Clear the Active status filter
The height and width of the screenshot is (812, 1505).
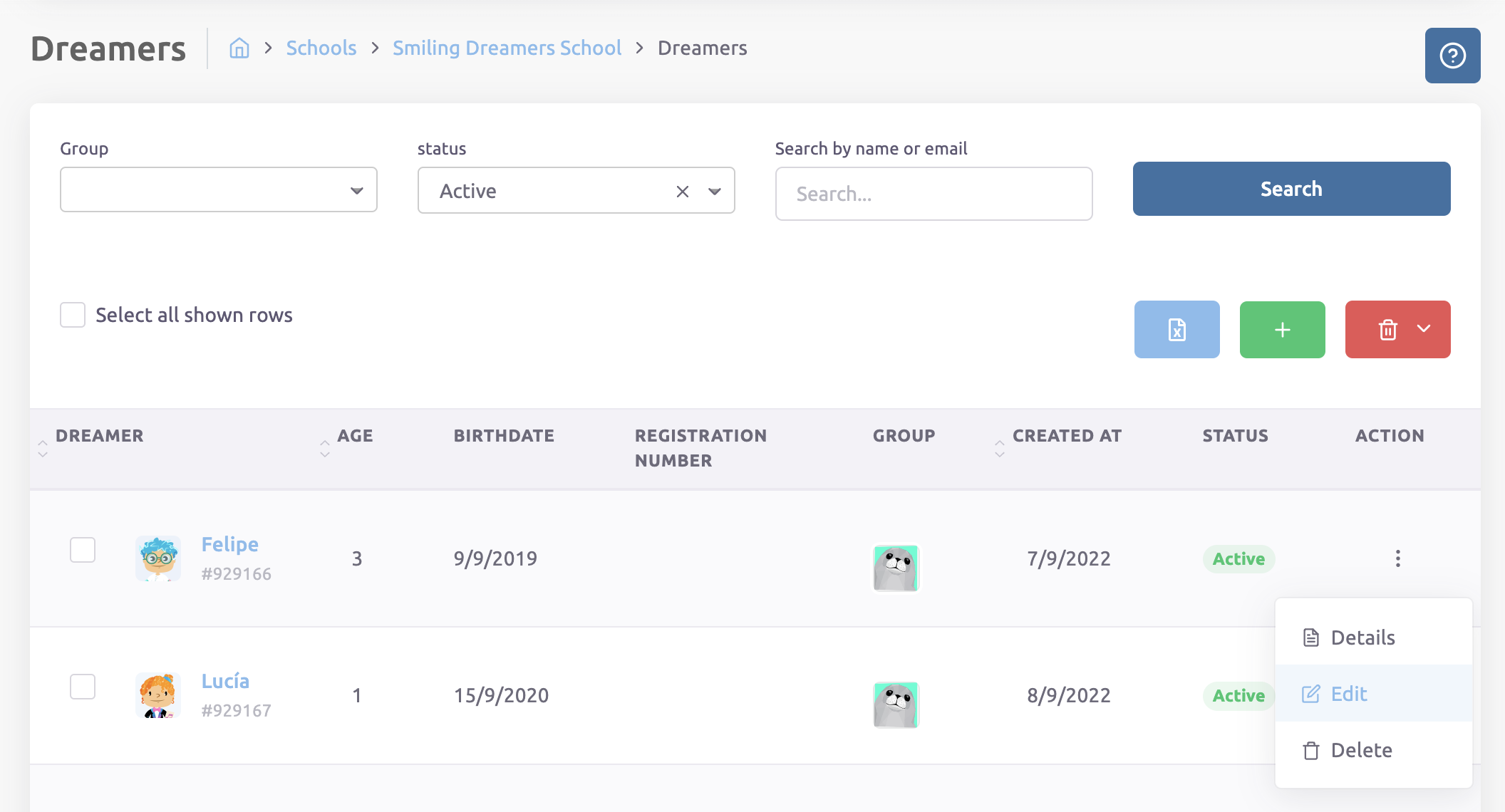tap(682, 191)
